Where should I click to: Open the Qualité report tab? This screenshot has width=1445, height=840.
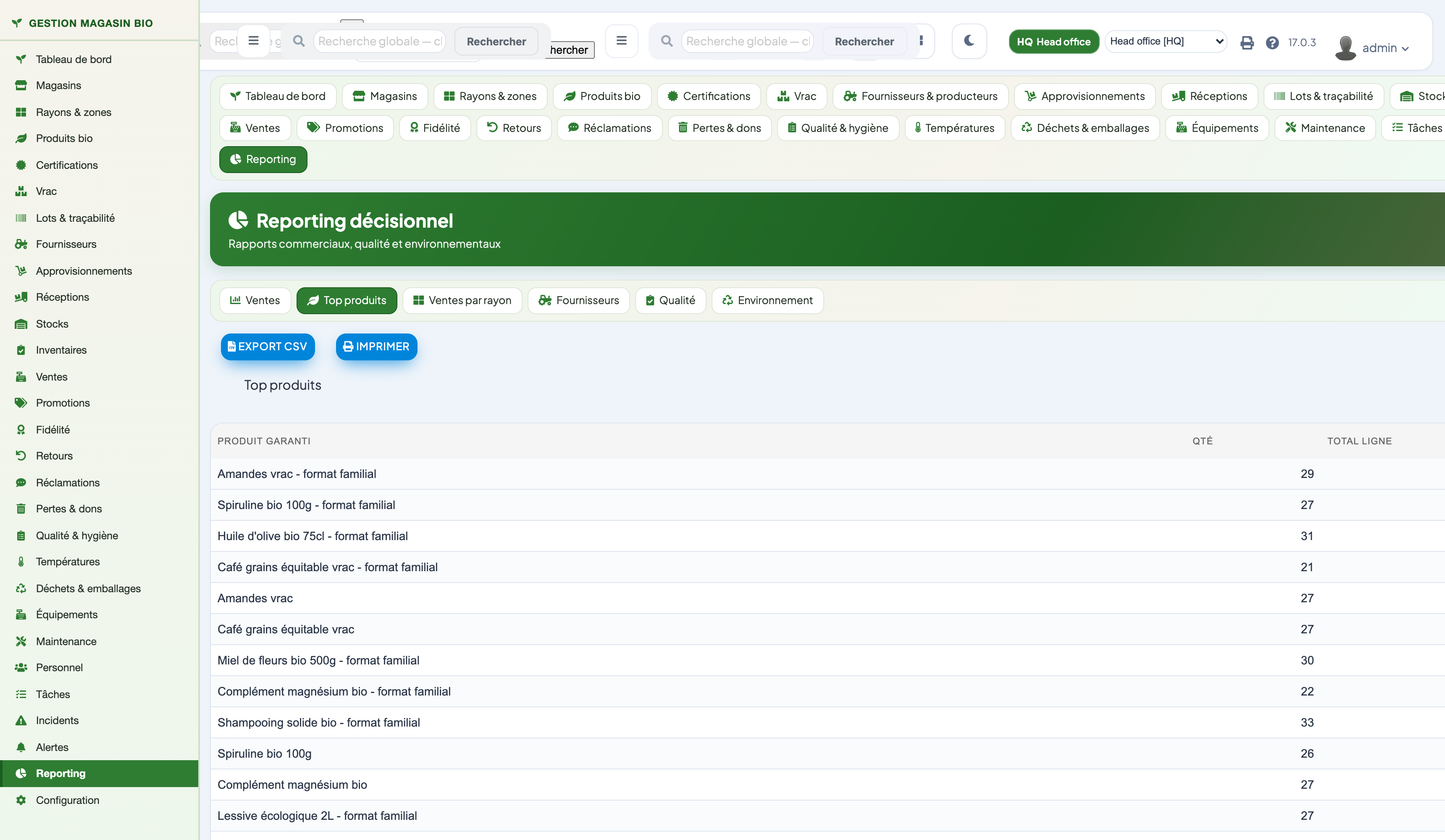(670, 300)
